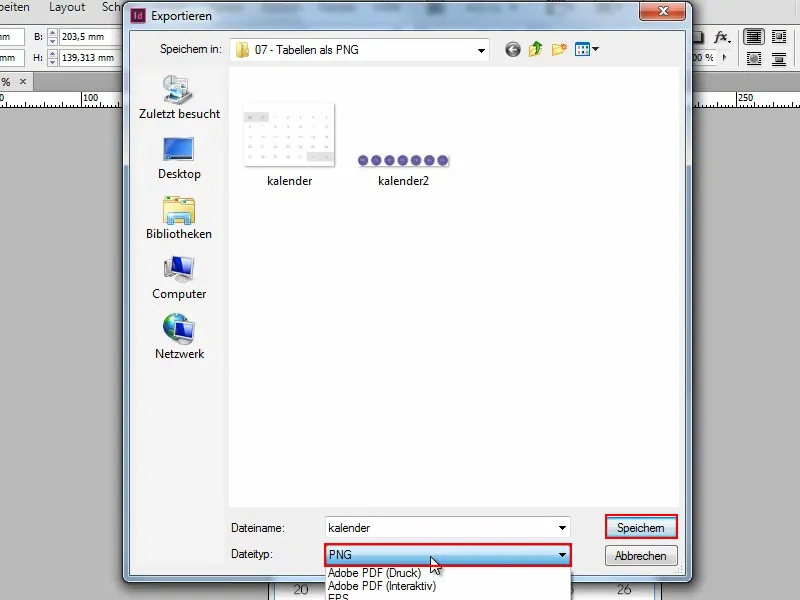Image resolution: width=800 pixels, height=600 pixels.
Task: Click the bottom-right align icon in control bar
Action: (x=779, y=58)
